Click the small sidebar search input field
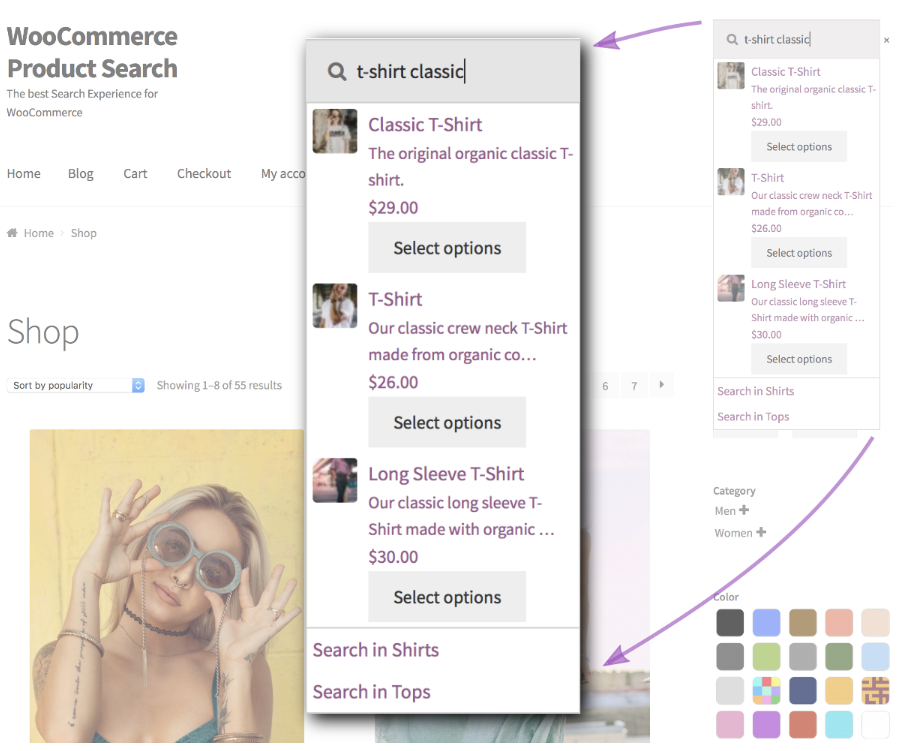Image resolution: width=898 pixels, height=751 pixels. [796, 40]
